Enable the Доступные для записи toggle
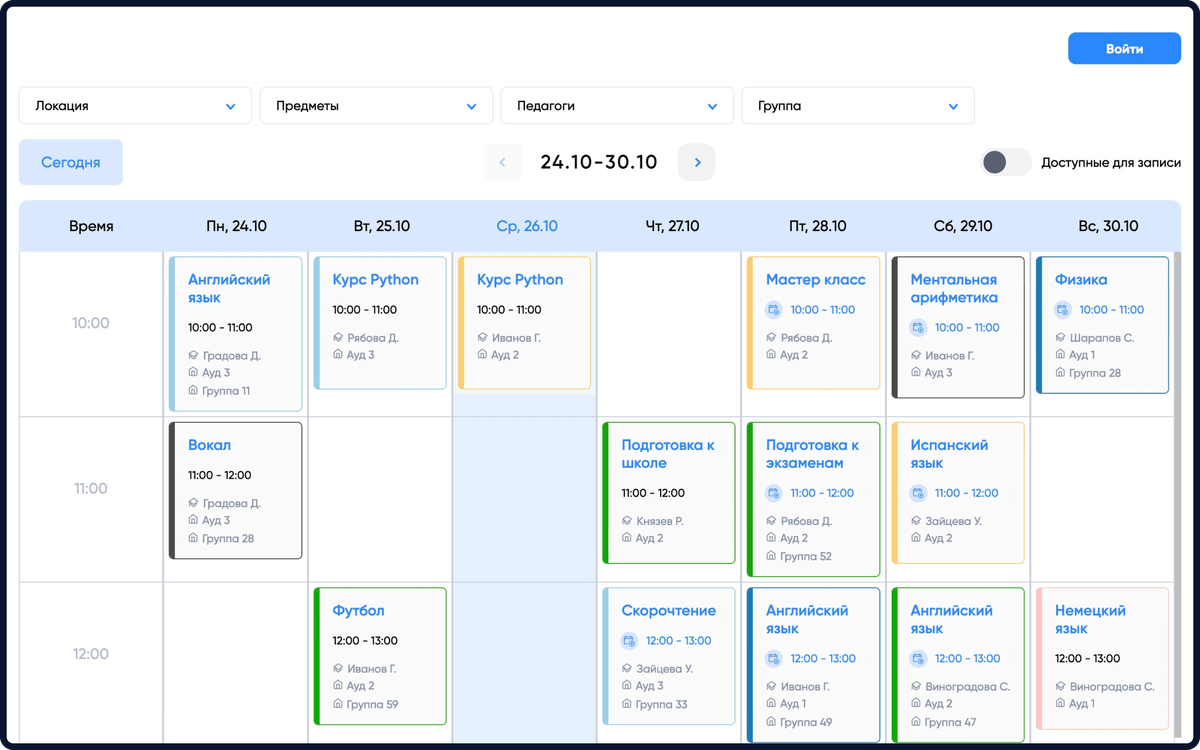Screen dimensions: 1200x750 (1006, 162)
